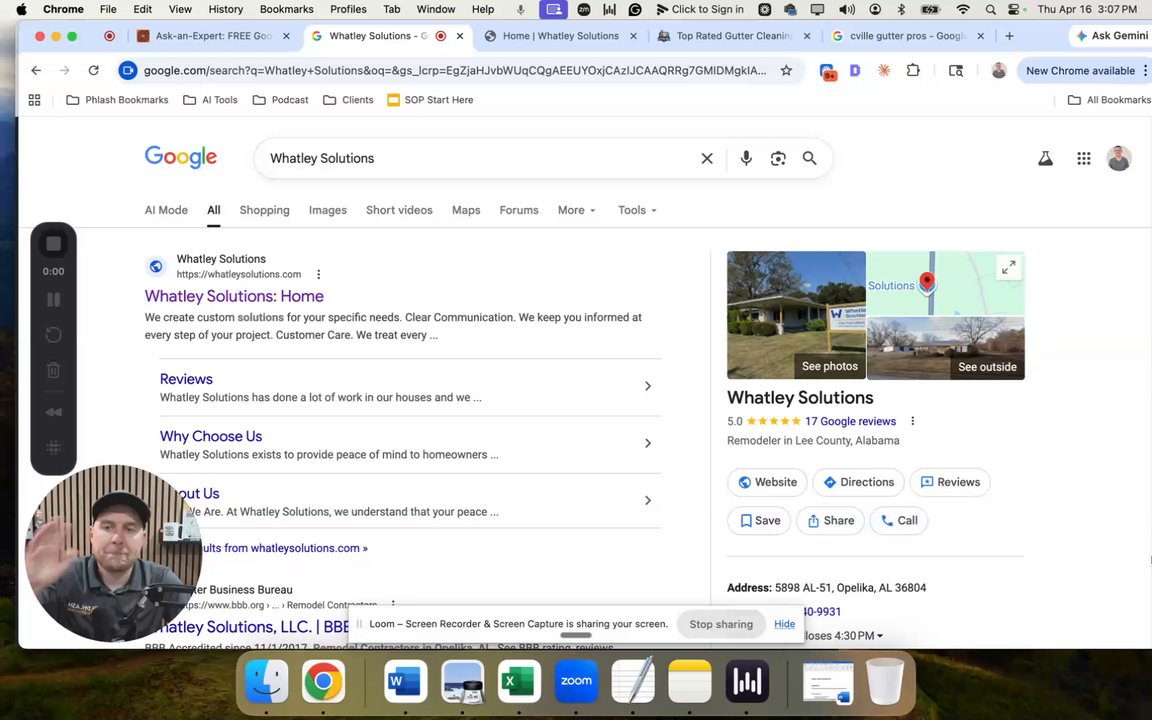Open the Bookmarks menu in menu bar

287,10
